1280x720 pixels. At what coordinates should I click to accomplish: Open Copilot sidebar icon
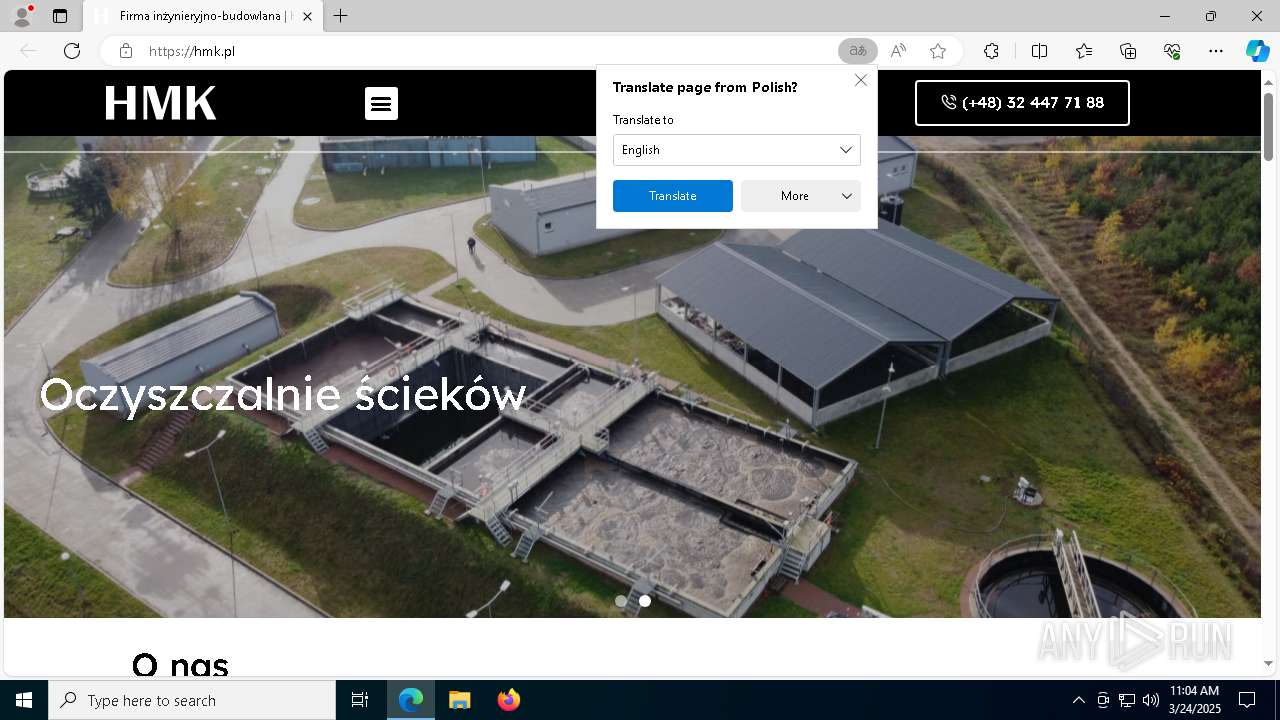pyautogui.click(x=1257, y=51)
